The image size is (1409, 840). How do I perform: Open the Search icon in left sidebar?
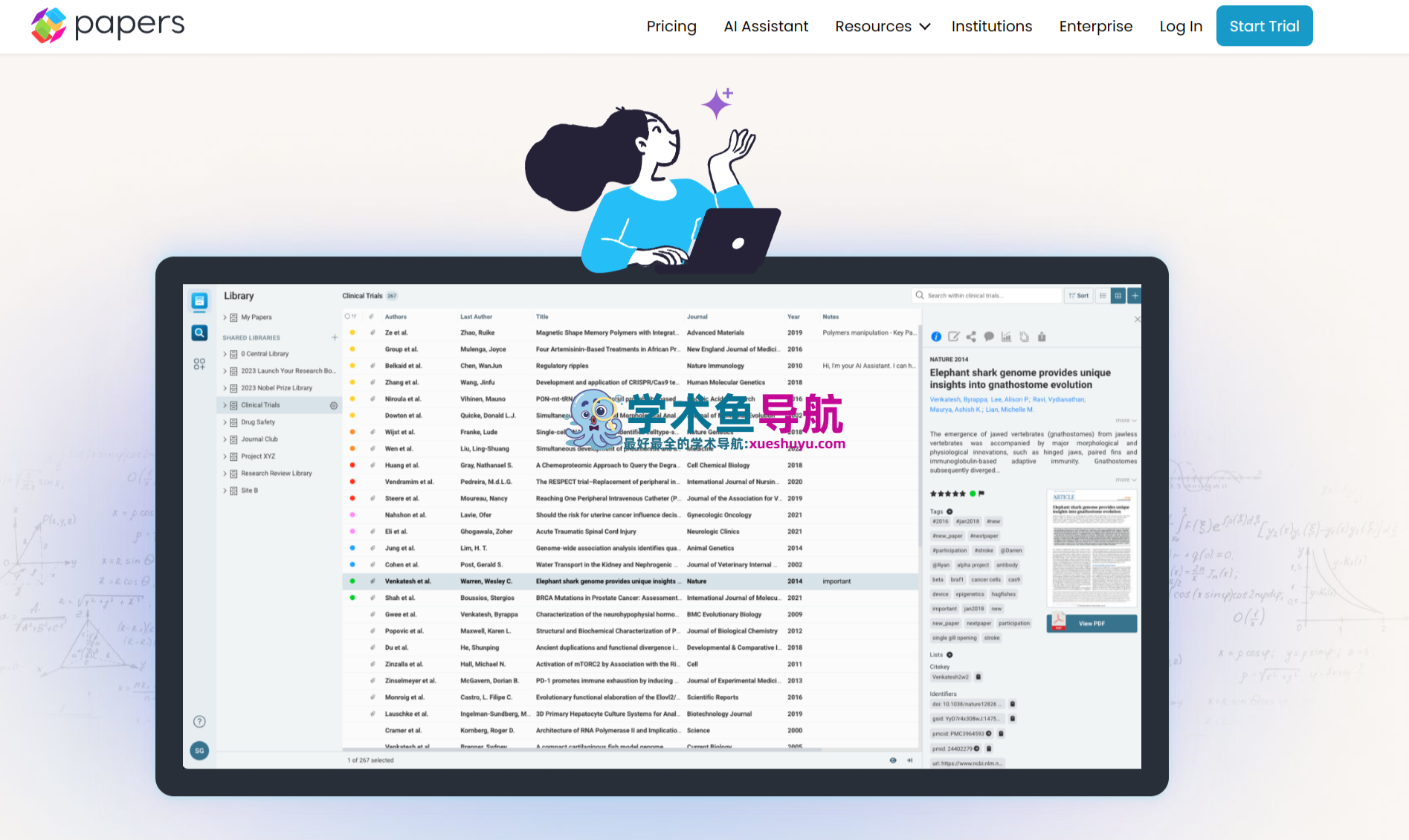(x=199, y=333)
